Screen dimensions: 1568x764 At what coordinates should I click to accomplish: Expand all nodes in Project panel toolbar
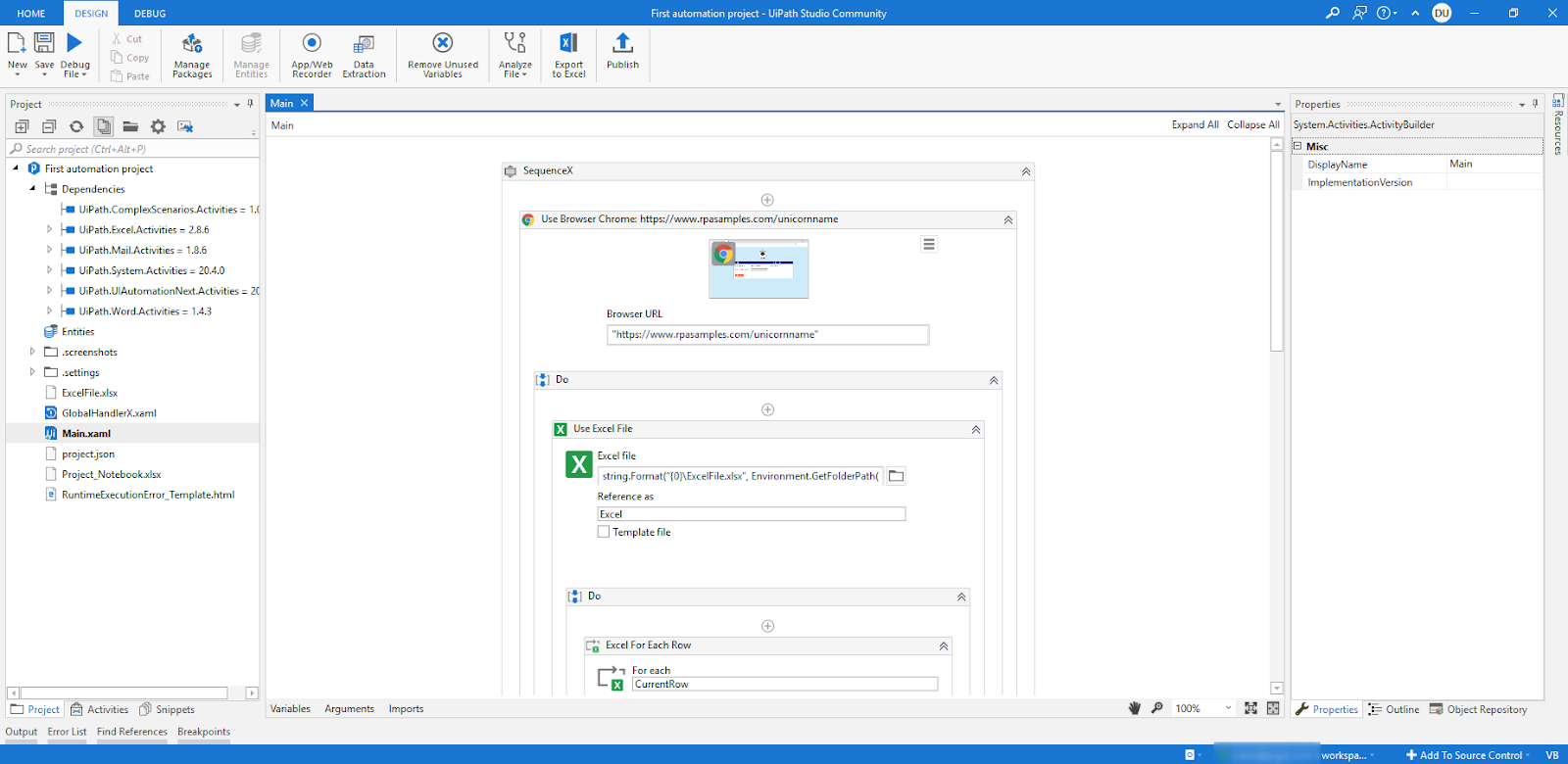click(x=22, y=126)
